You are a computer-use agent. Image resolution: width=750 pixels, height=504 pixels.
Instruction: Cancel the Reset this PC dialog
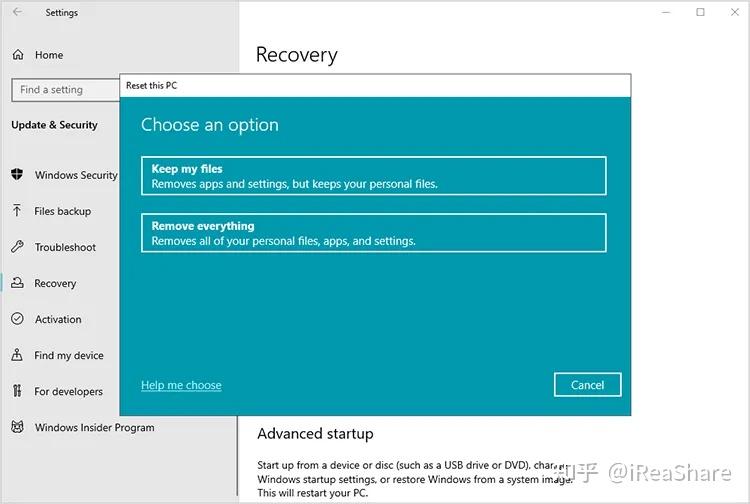(587, 384)
